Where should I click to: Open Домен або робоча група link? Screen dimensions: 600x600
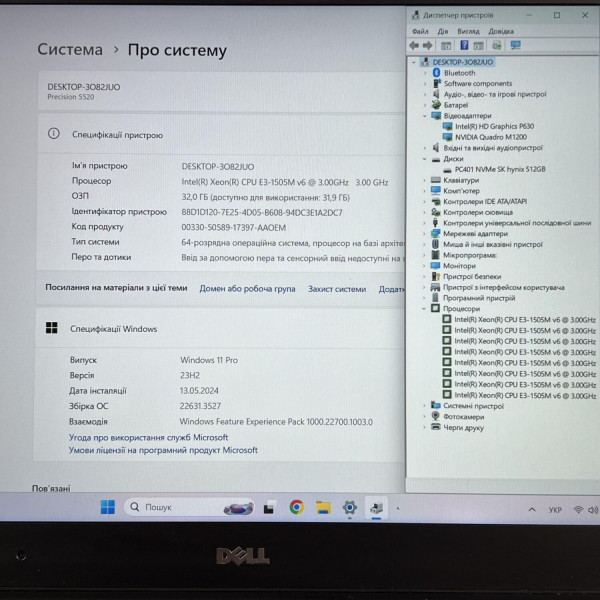point(247,289)
